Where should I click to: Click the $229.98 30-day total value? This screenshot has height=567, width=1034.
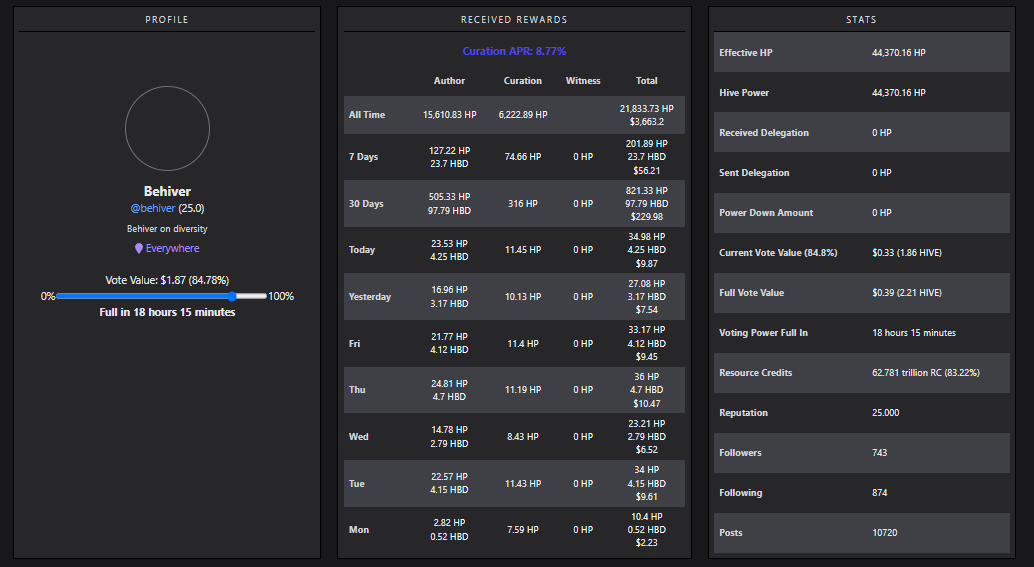(x=646, y=217)
